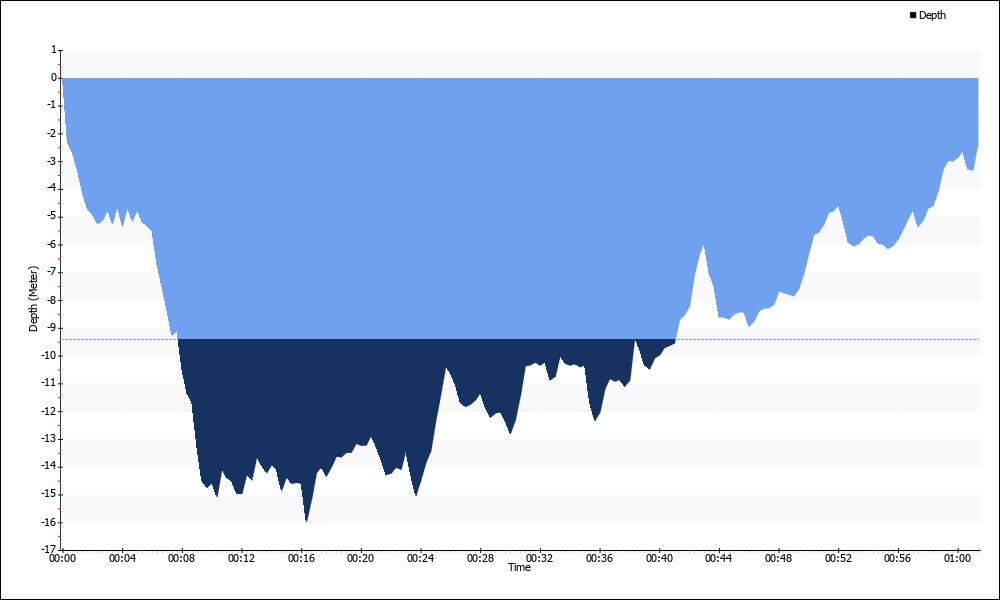Screen dimensions: 1000x600
Task: Click the 00:00 time axis label
Action: click(62, 558)
